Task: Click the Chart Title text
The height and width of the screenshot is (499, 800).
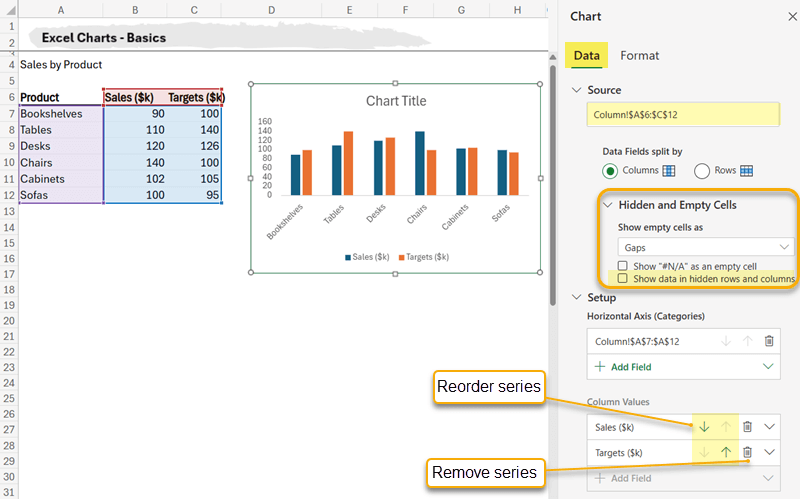Action: [x=396, y=101]
